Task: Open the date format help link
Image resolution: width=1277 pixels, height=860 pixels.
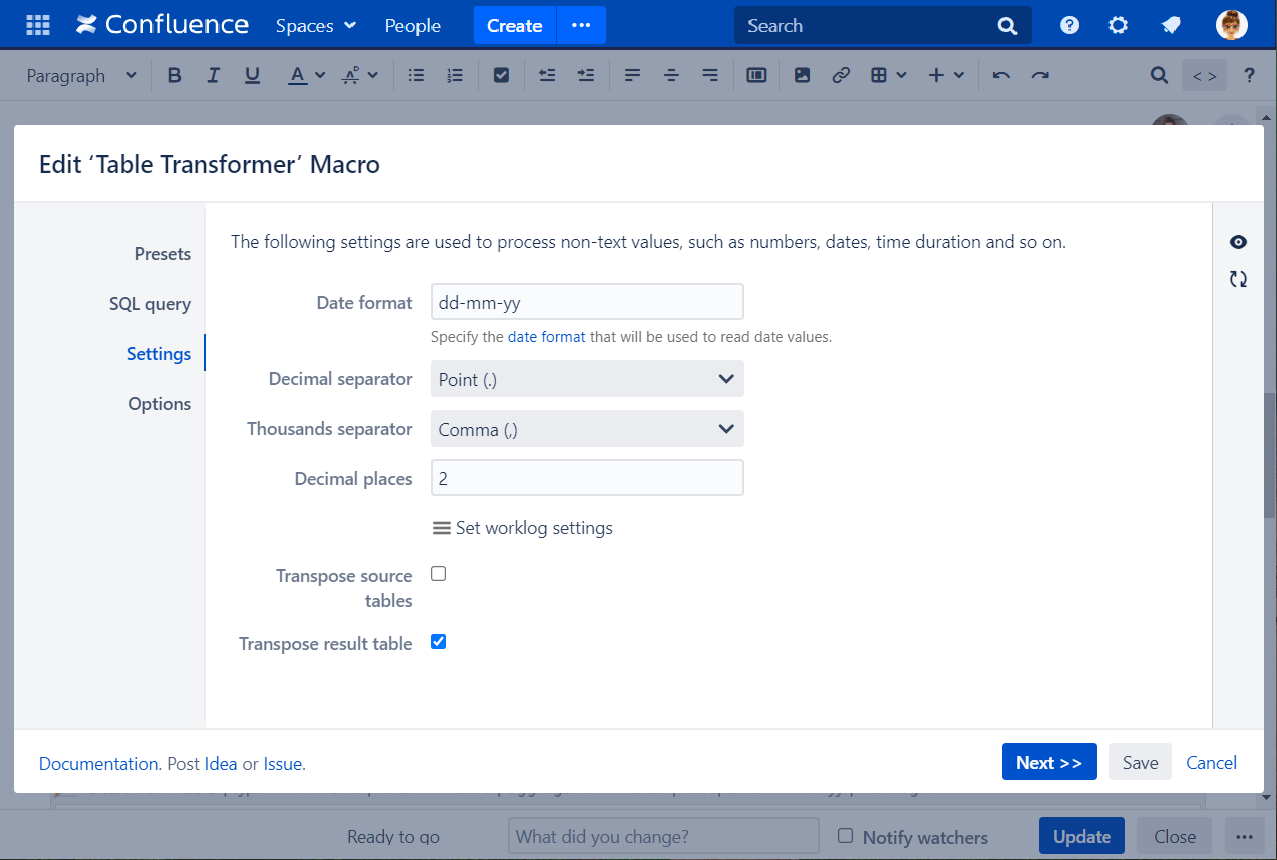Action: click(546, 337)
